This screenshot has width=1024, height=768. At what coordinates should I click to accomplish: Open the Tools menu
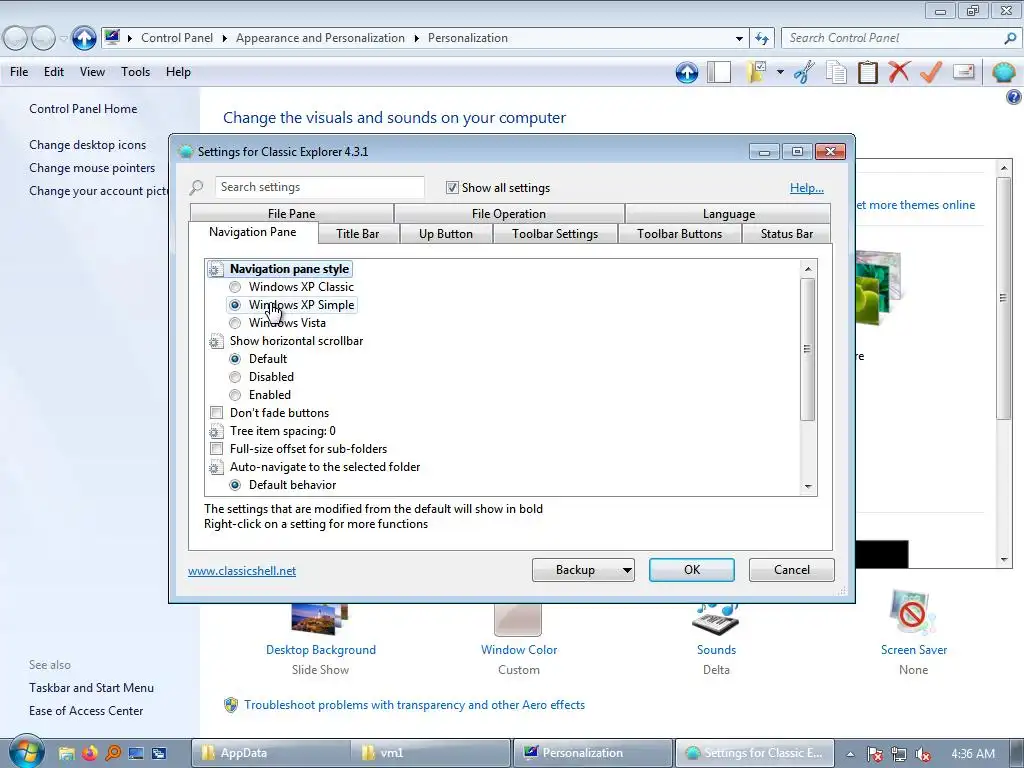135,72
